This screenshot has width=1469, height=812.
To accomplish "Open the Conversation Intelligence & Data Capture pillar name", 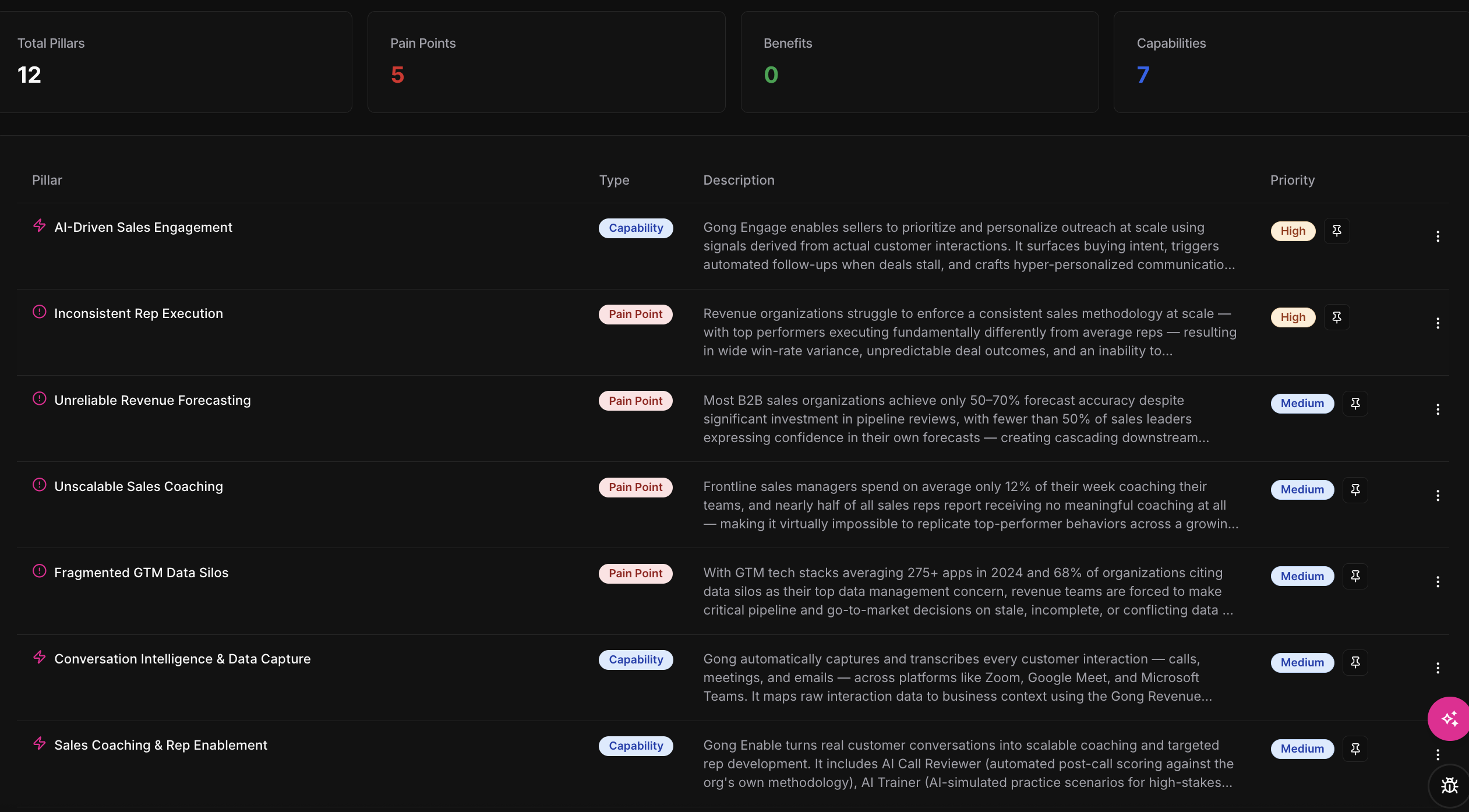I will (182, 659).
